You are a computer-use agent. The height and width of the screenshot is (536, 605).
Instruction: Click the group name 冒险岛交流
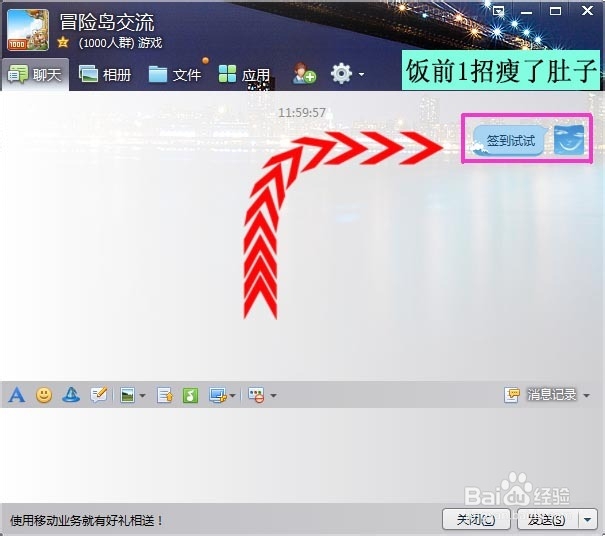tap(107, 22)
